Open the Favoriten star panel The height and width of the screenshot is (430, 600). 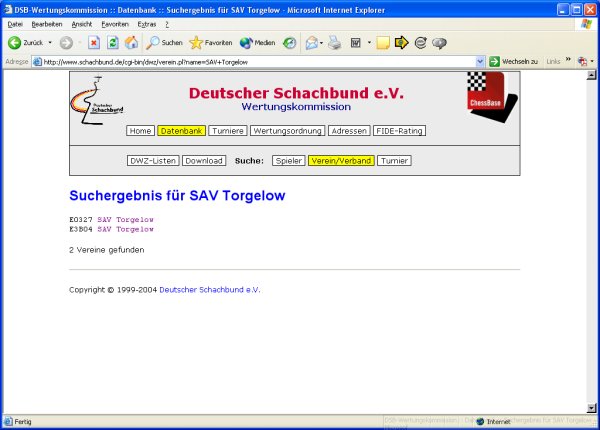[x=210, y=43]
